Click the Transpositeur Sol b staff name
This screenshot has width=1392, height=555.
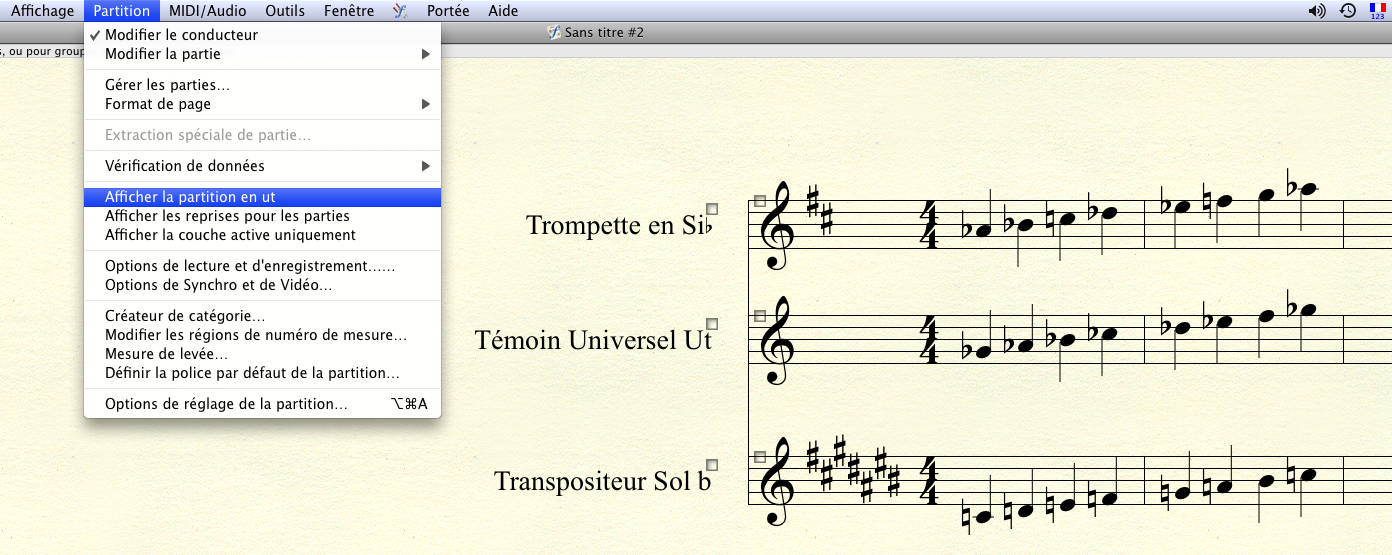[603, 482]
